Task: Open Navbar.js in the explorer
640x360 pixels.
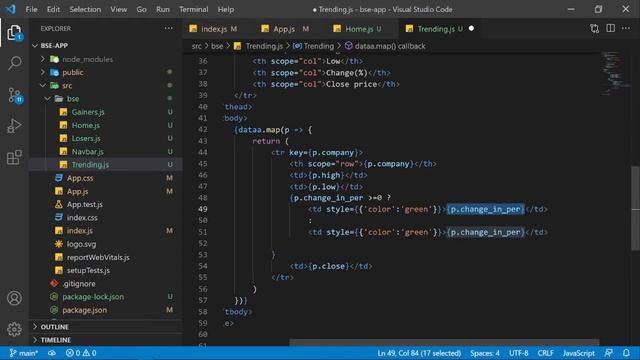Action: [x=87, y=151]
